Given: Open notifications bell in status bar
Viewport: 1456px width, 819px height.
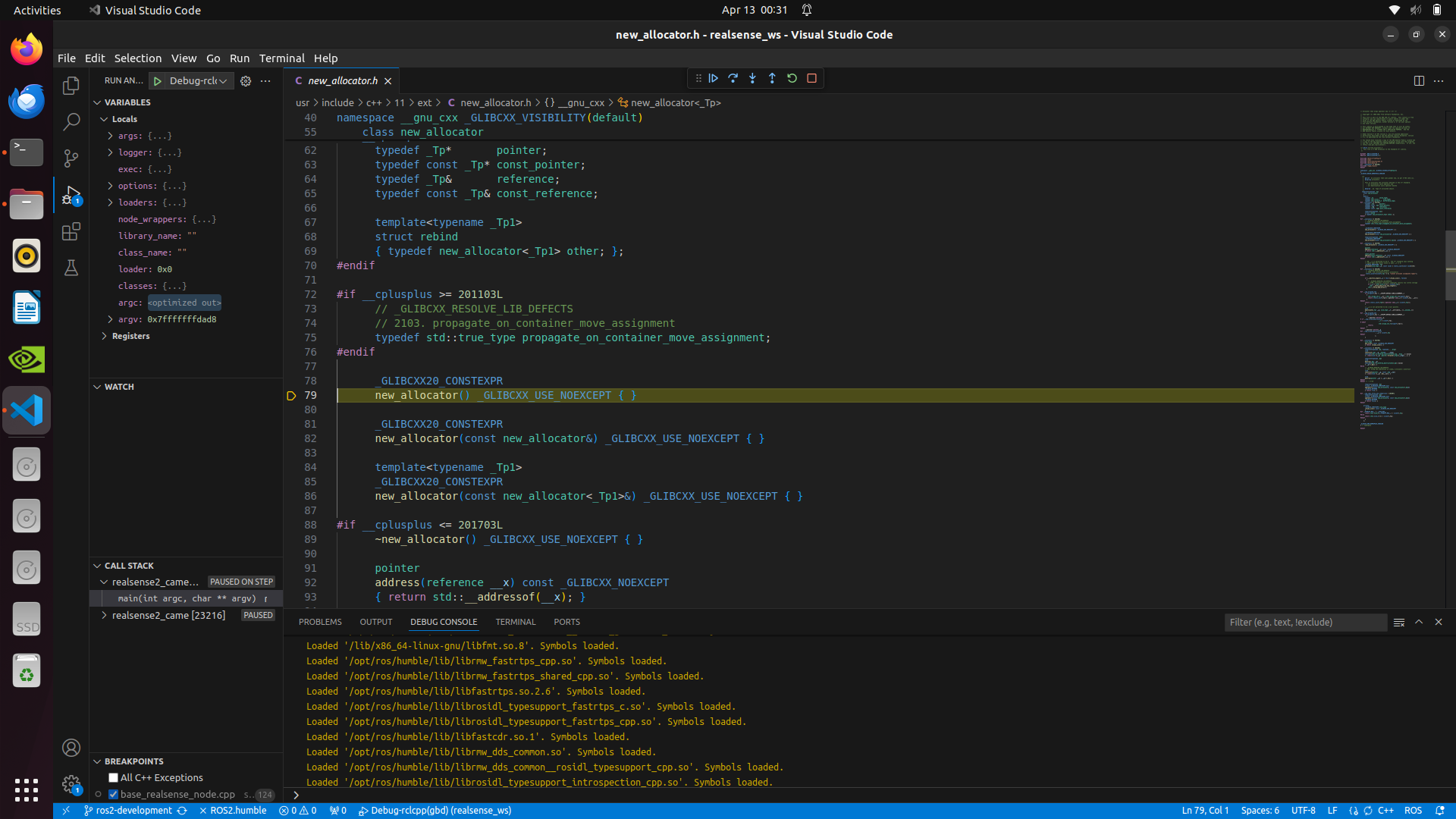Looking at the screenshot, I should [1440, 810].
